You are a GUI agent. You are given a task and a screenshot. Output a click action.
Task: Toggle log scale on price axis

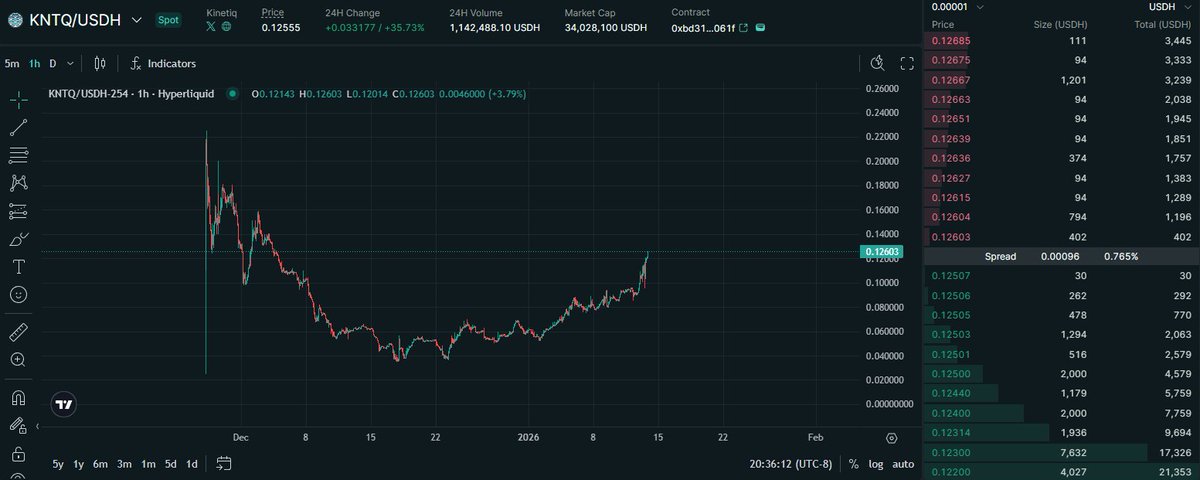[x=877, y=464]
